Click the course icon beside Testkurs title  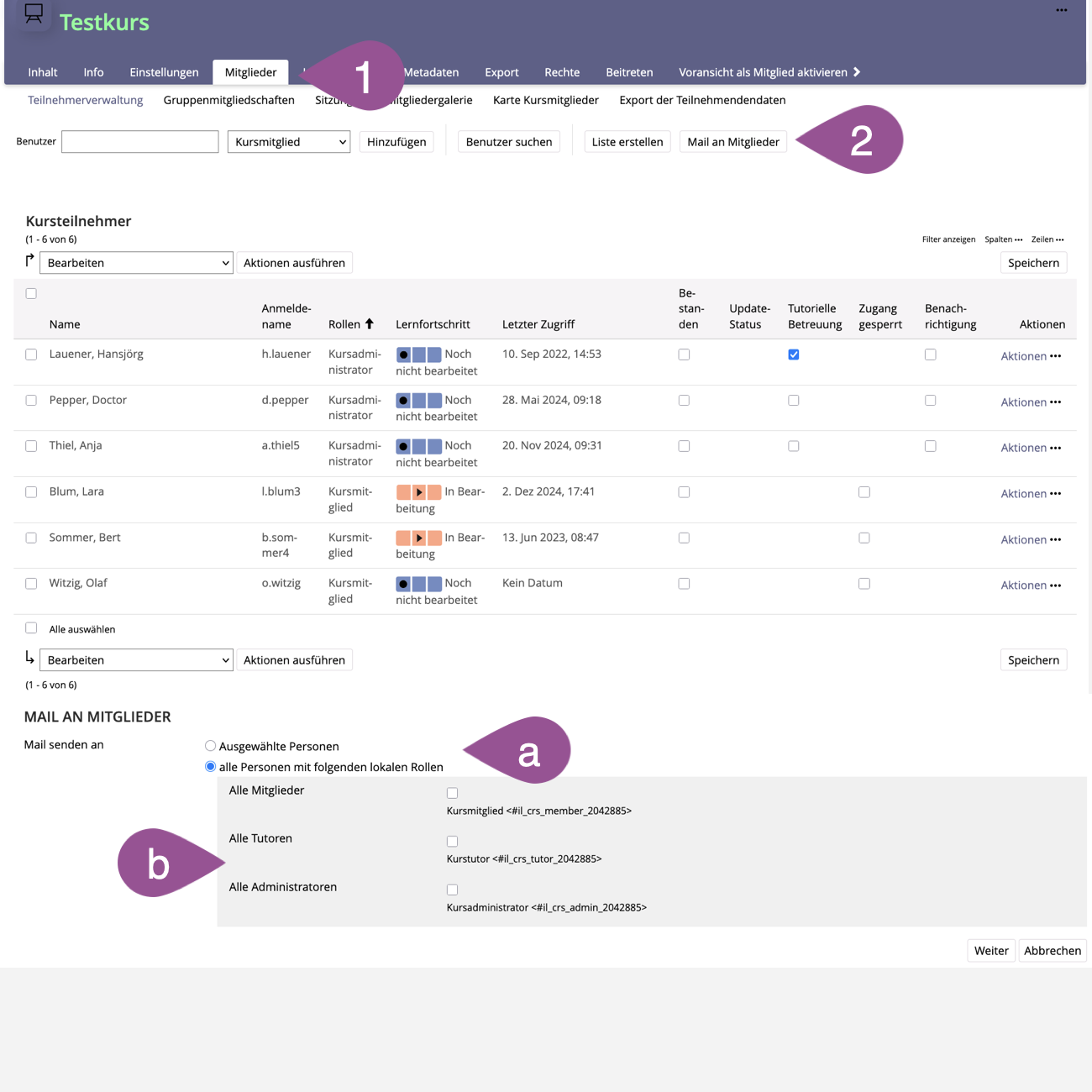click(34, 14)
